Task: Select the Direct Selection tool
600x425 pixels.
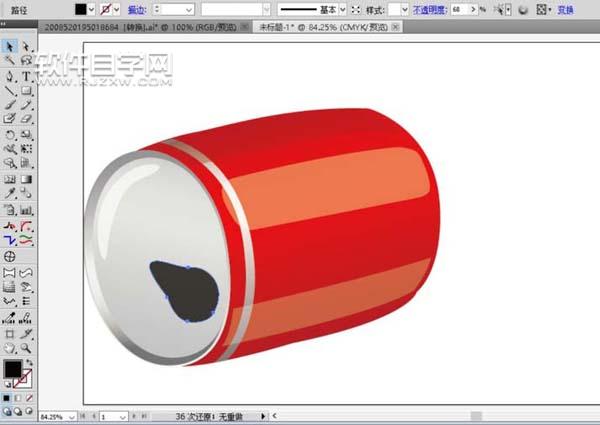Action: point(26,46)
